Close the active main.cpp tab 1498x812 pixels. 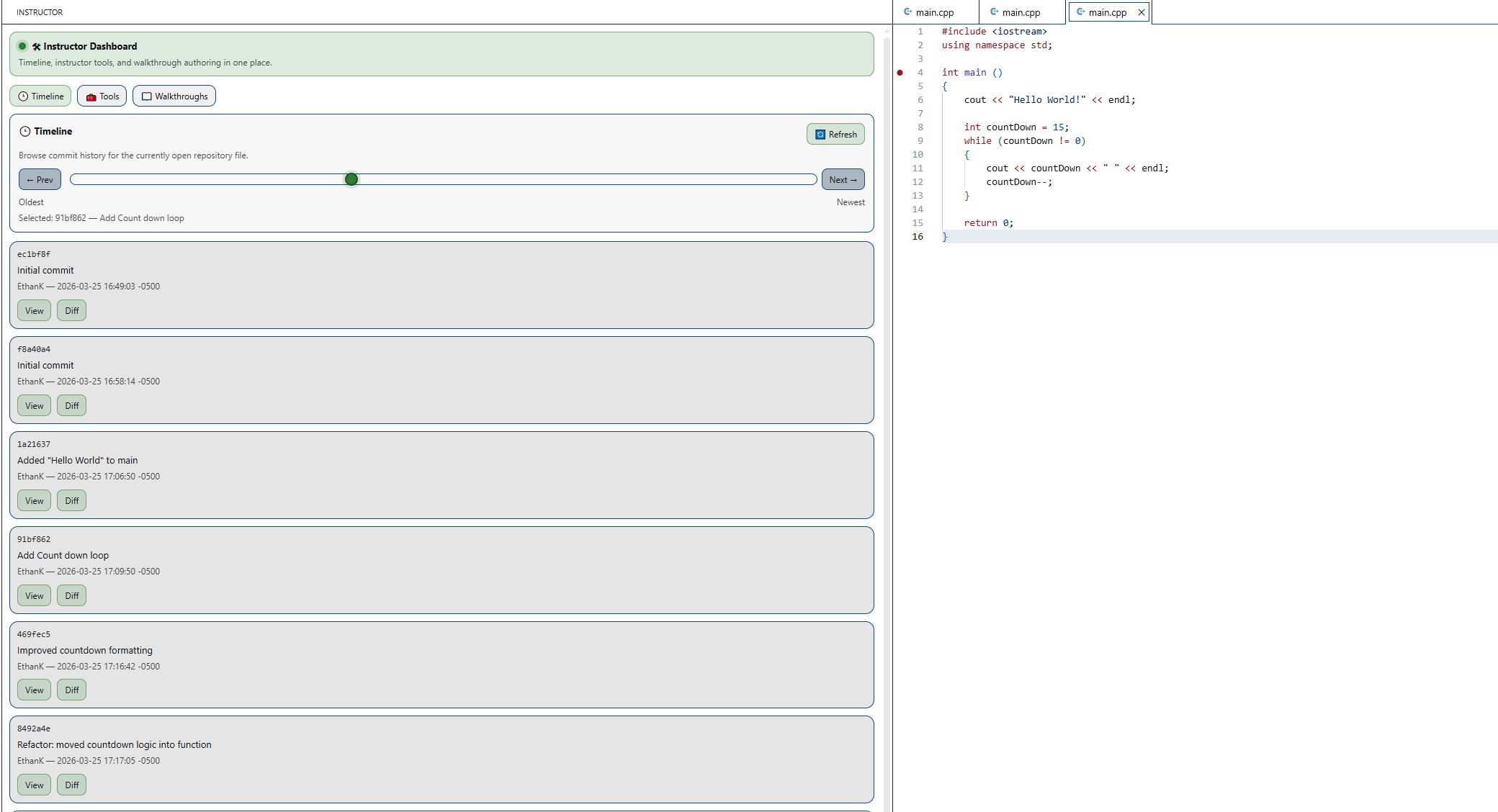point(1141,12)
